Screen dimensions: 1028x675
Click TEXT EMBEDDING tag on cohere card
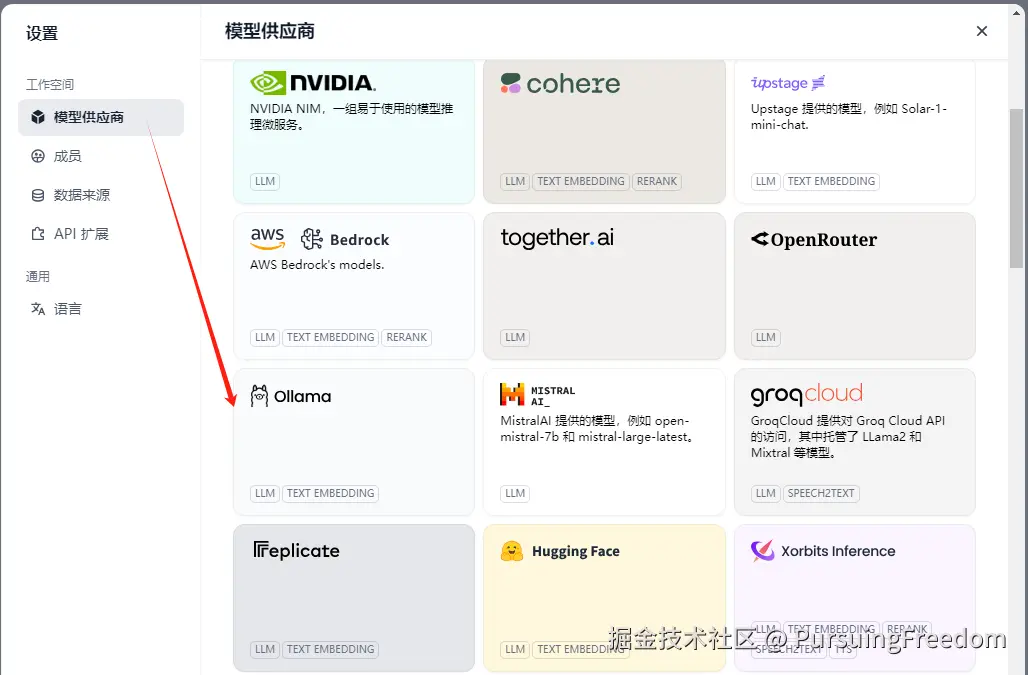click(581, 182)
